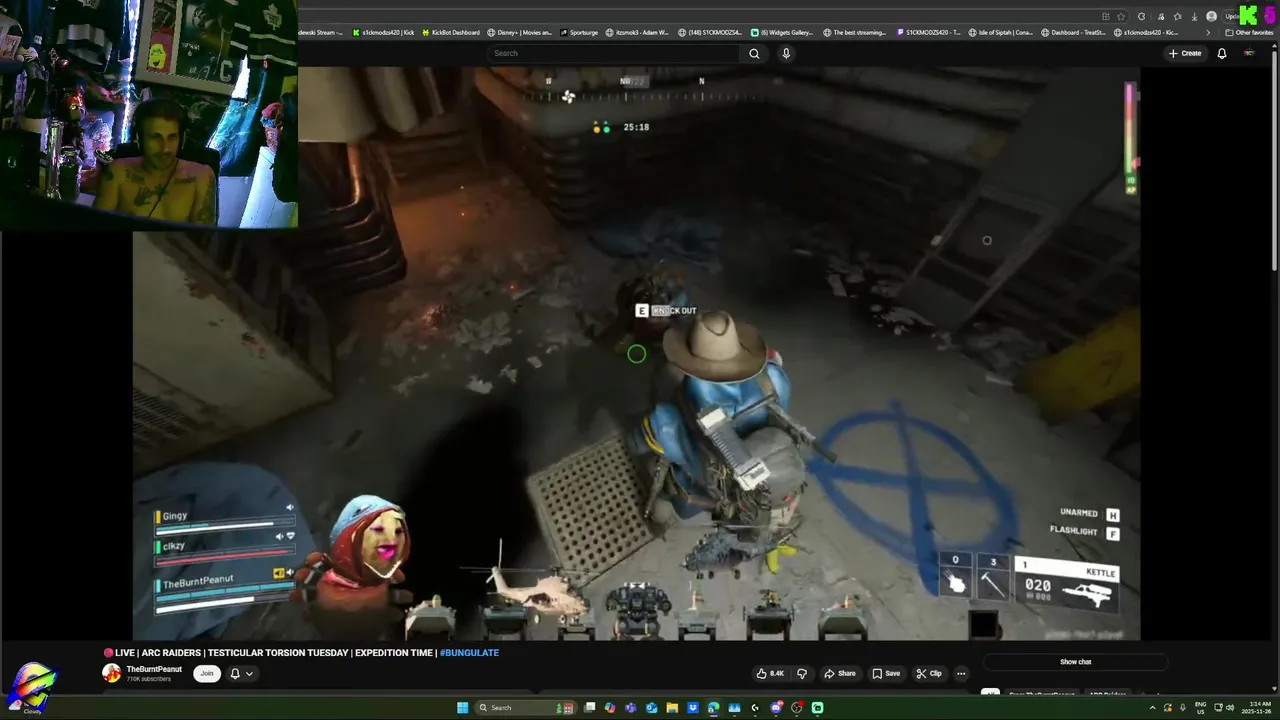Show hidden system tray icons chevron
The width and height of the screenshot is (1280, 720).
[x=1153, y=708]
